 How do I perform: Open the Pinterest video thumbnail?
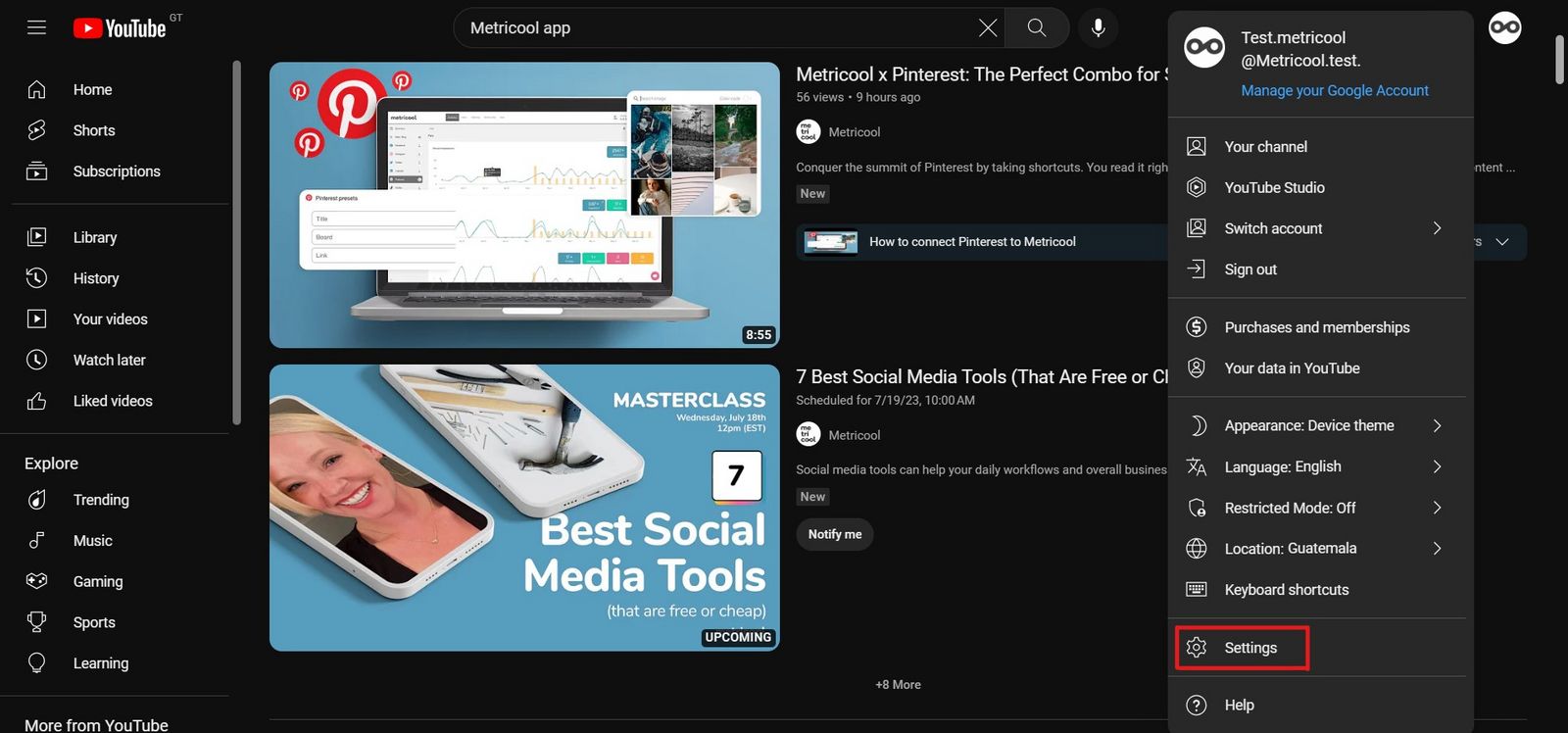[x=524, y=205]
